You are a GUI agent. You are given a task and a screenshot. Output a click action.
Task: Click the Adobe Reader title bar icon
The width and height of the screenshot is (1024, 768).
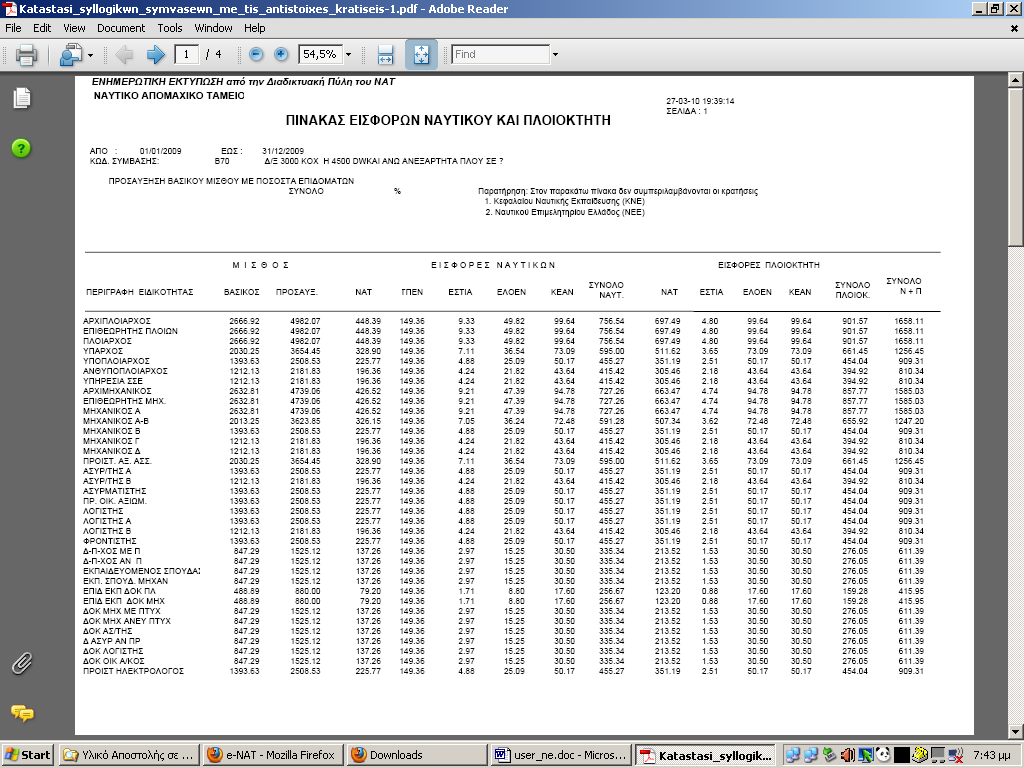9,9
